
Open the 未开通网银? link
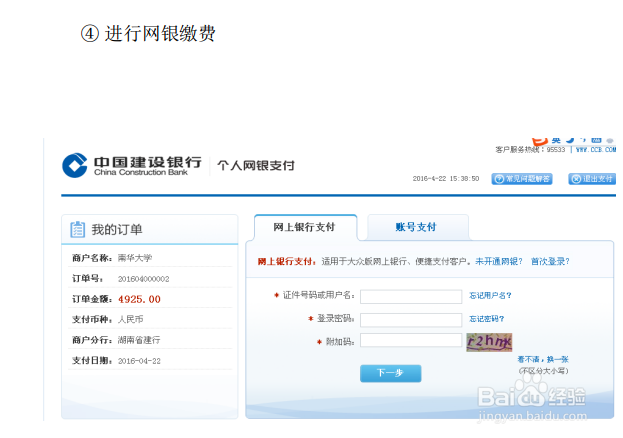499,262
